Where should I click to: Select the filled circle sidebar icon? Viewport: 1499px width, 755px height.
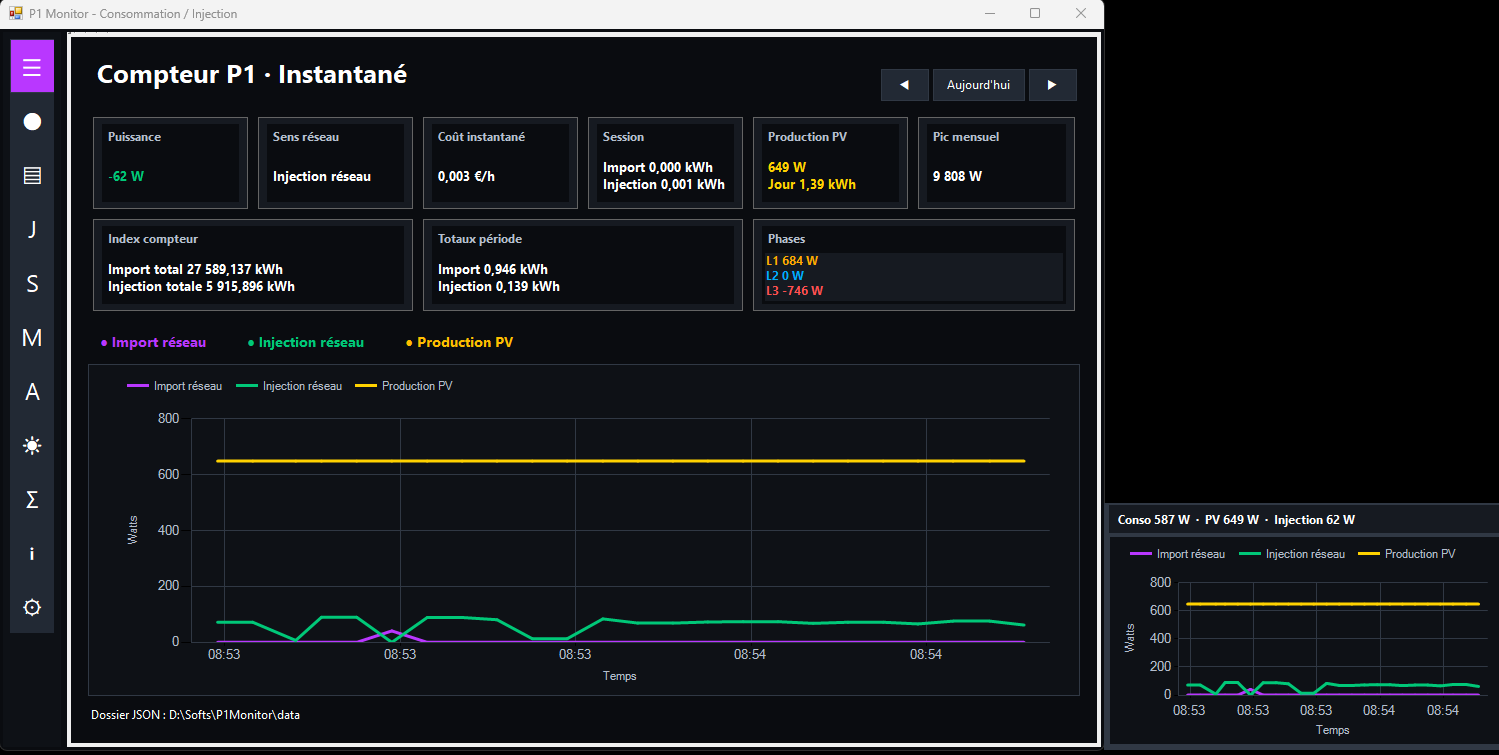tap(32, 121)
